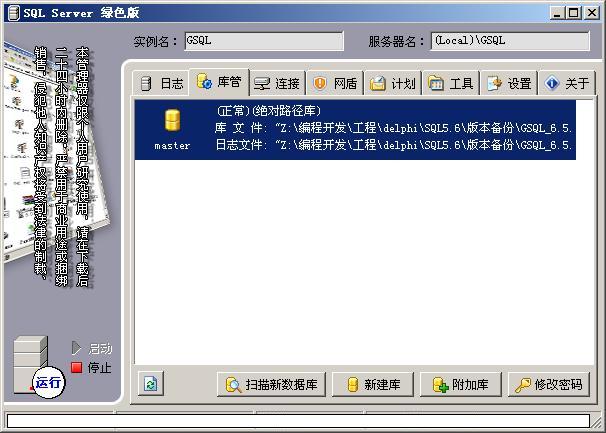Open the 连接 tab
Screen dimensions: 606x433
click(277, 83)
